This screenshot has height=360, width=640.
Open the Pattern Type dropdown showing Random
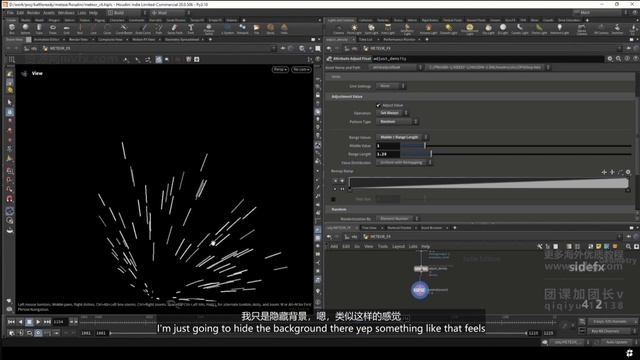397,122
